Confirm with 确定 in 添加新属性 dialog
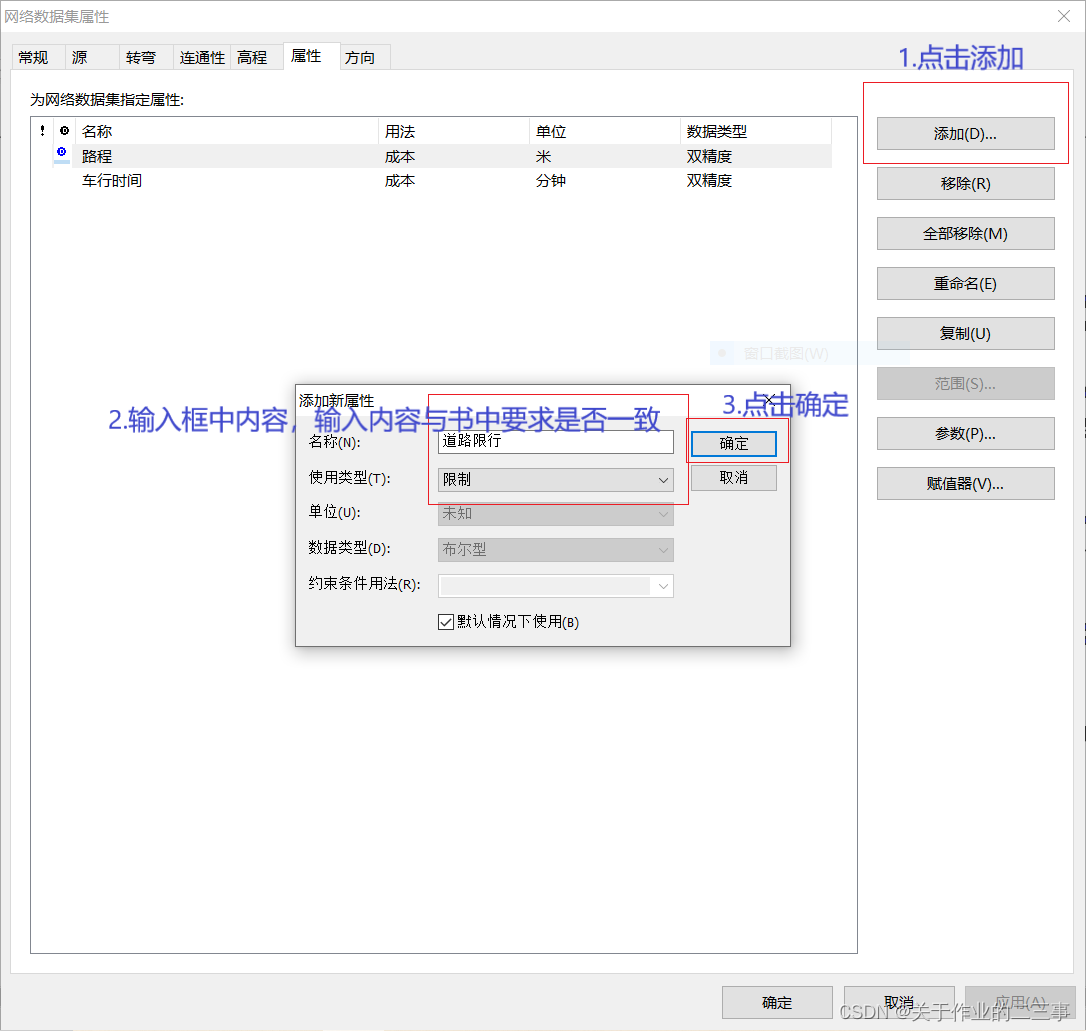 (733, 443)
